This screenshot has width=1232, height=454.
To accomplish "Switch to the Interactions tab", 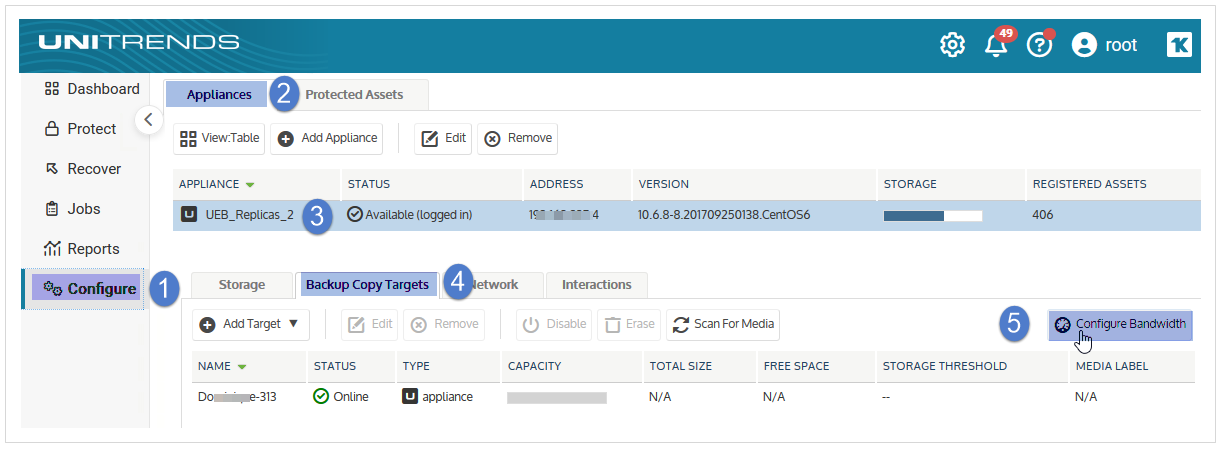I will [596, 285].
